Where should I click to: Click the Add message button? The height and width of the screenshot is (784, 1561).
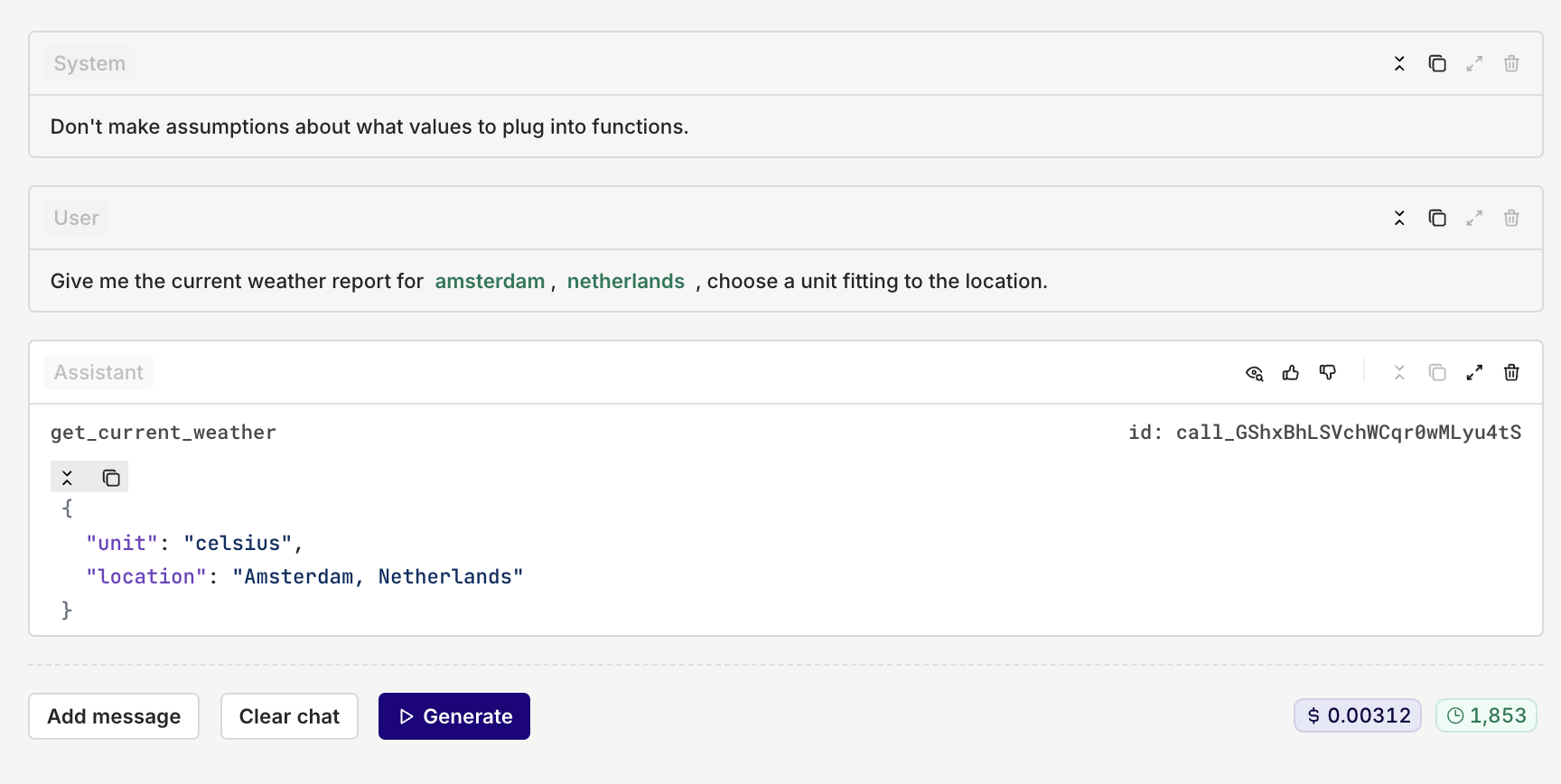click(x=114, y=716)
